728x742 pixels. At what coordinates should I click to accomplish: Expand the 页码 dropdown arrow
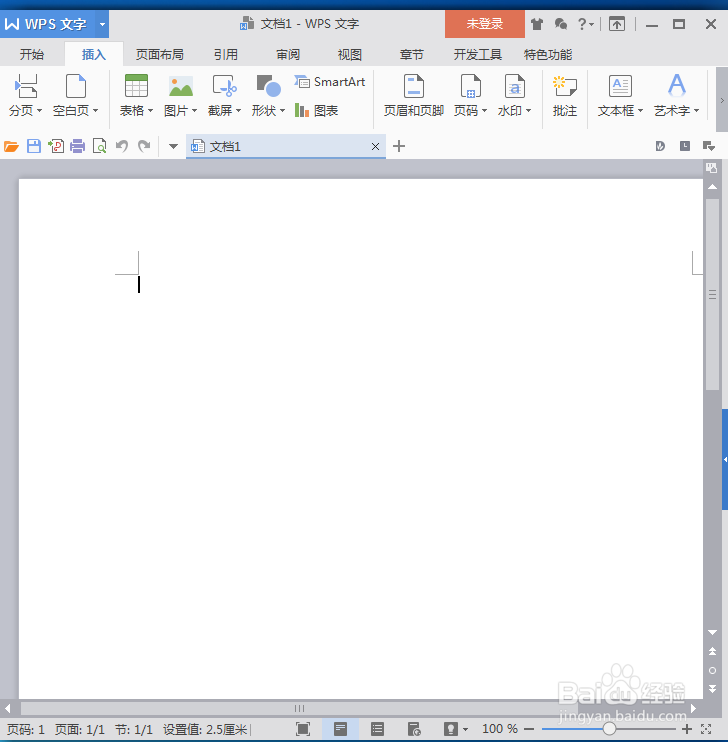[x=484, y=111]
